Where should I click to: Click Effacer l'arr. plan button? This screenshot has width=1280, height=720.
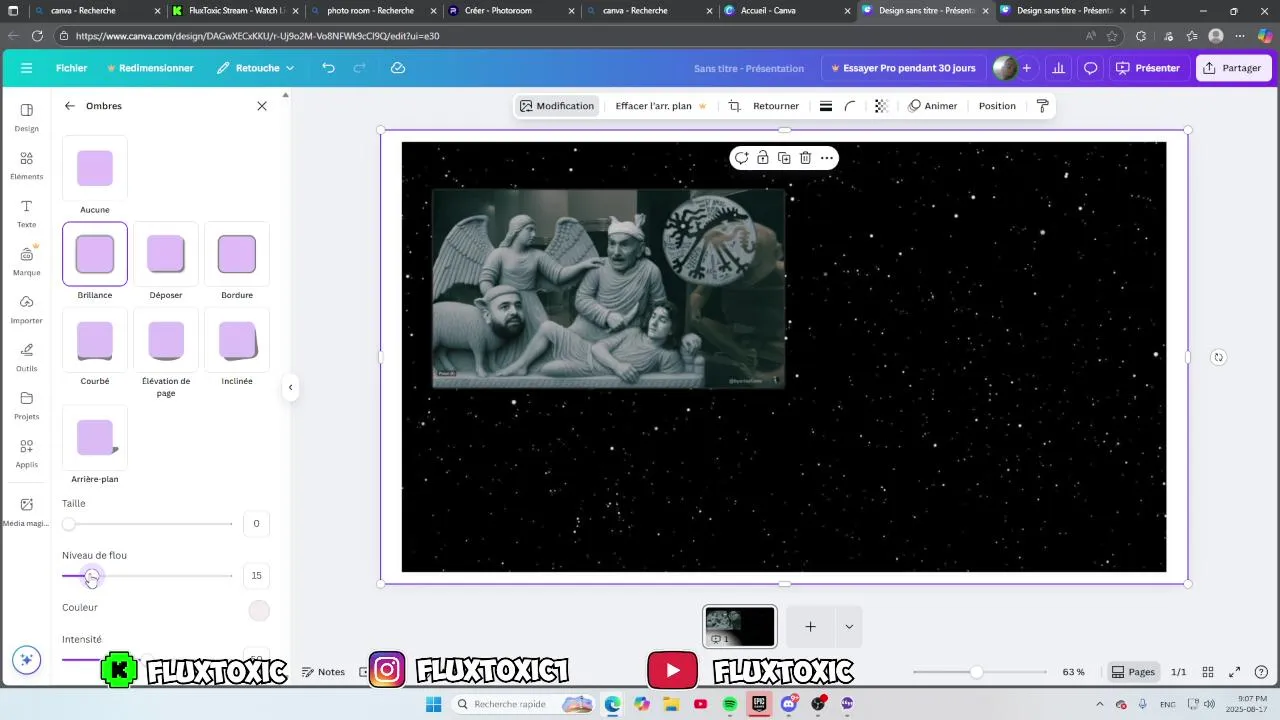click(660, 106)
